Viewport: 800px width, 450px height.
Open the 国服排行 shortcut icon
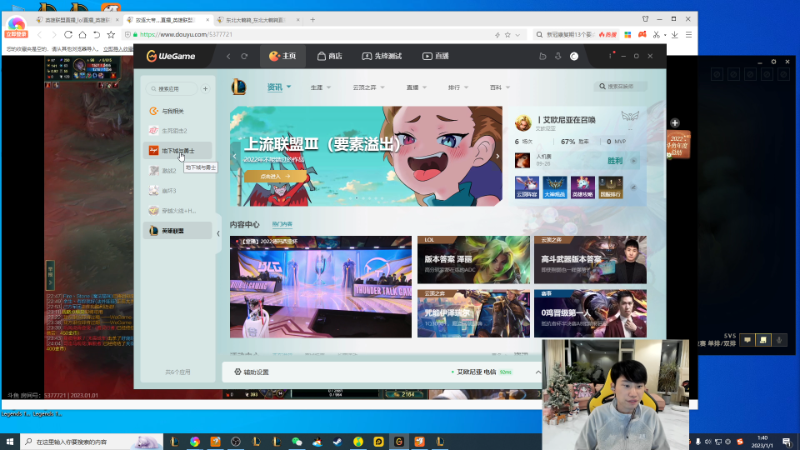(x=611, y=187)
